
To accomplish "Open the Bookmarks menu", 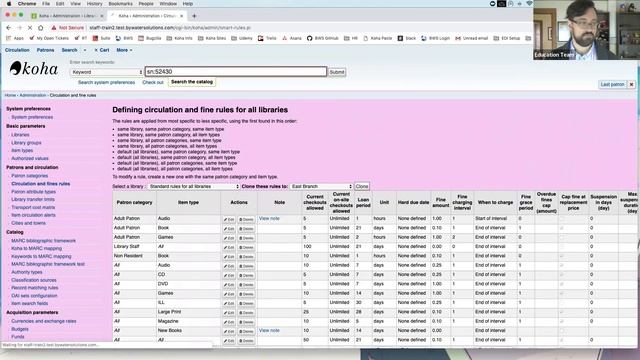I will pyautogui.click(x=120, y=4).
